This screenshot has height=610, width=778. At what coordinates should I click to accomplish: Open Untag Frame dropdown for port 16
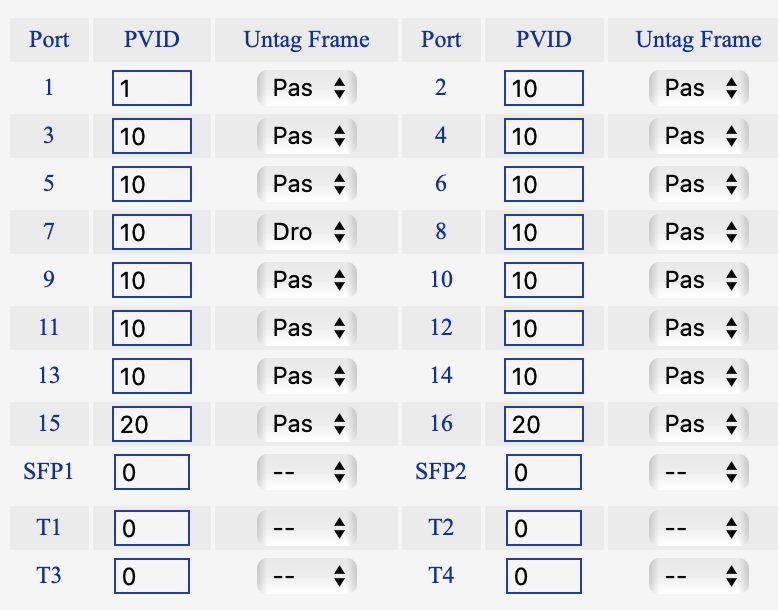698,424
